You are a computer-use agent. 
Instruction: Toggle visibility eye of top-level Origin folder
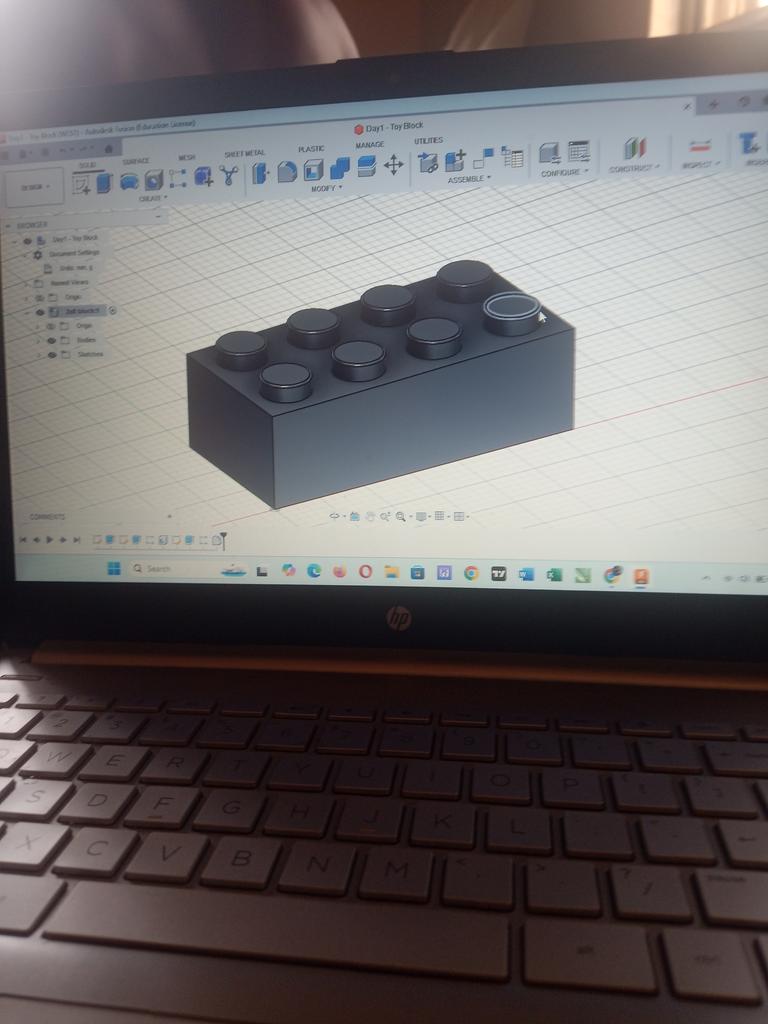click(x=41, y=298)
